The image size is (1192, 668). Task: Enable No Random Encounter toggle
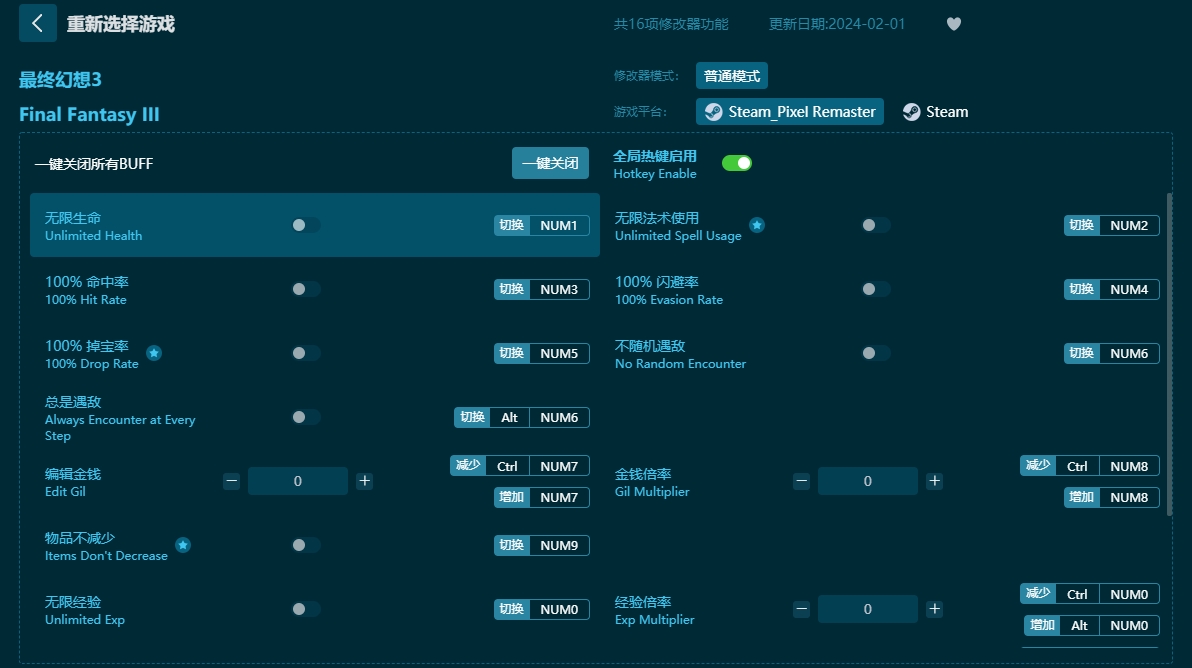point(876,353)
